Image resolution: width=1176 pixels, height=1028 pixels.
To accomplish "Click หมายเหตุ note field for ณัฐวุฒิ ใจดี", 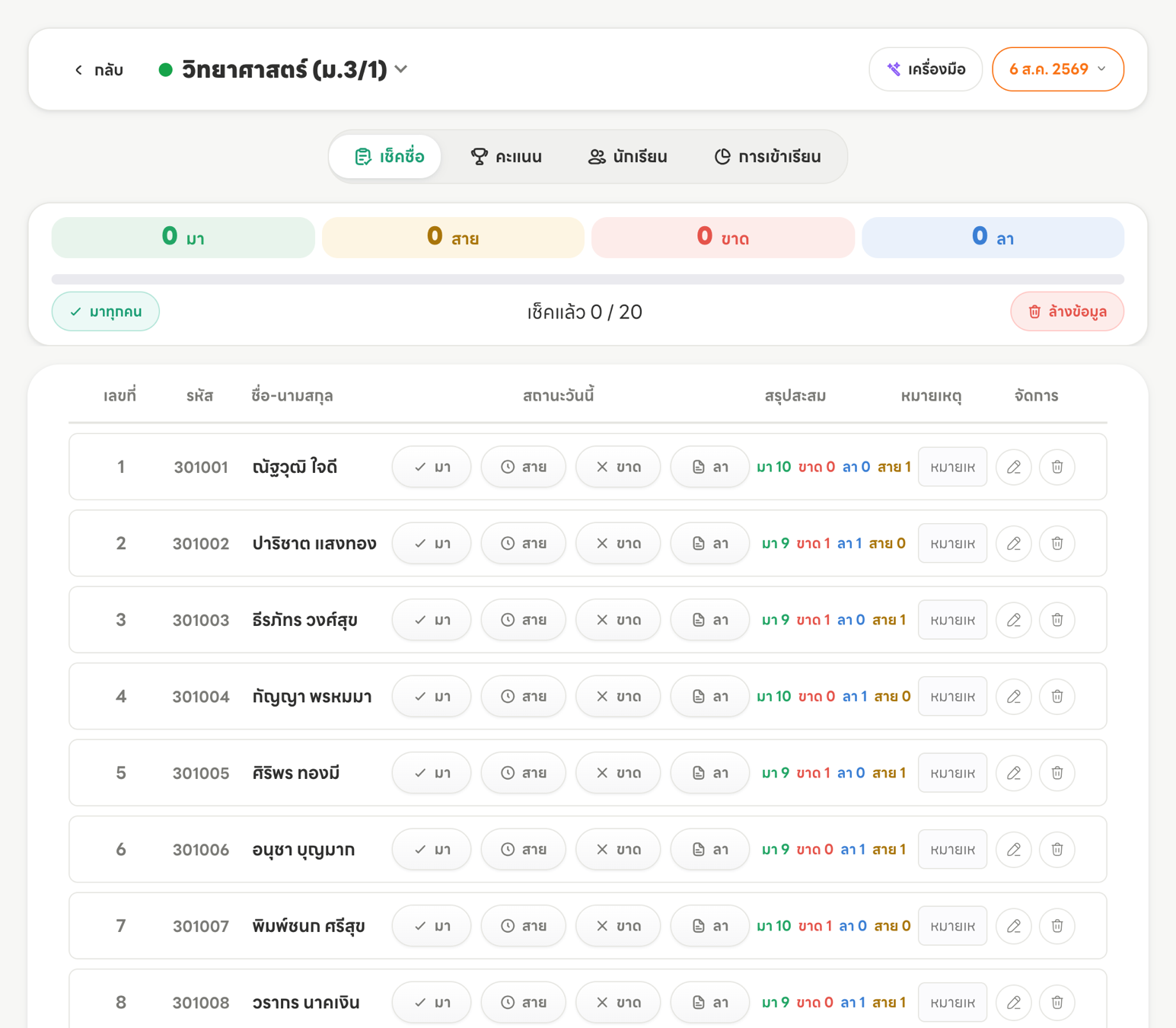I will tap(952, 467).
